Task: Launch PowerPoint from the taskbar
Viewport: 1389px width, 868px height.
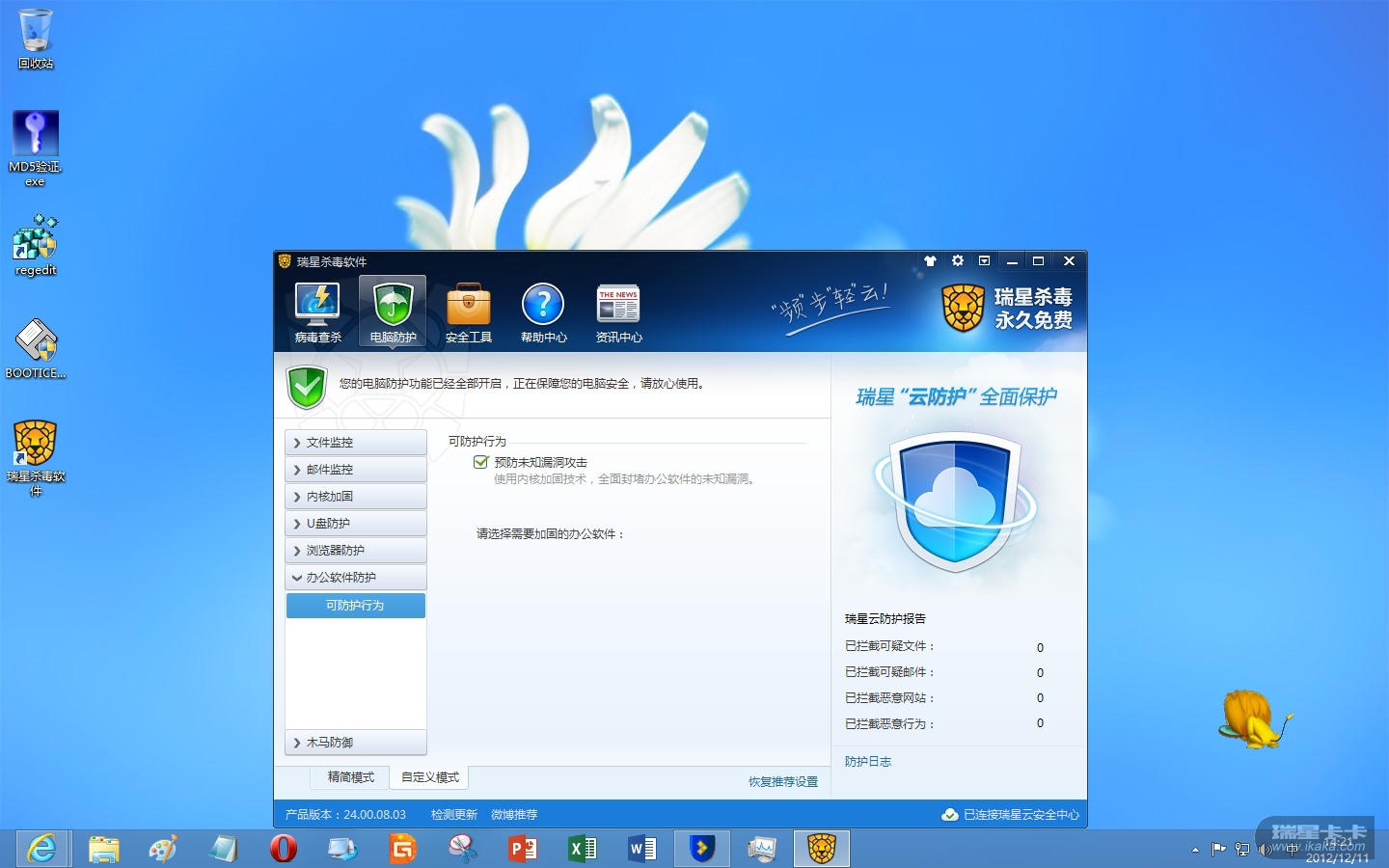Action: [522, 849]
